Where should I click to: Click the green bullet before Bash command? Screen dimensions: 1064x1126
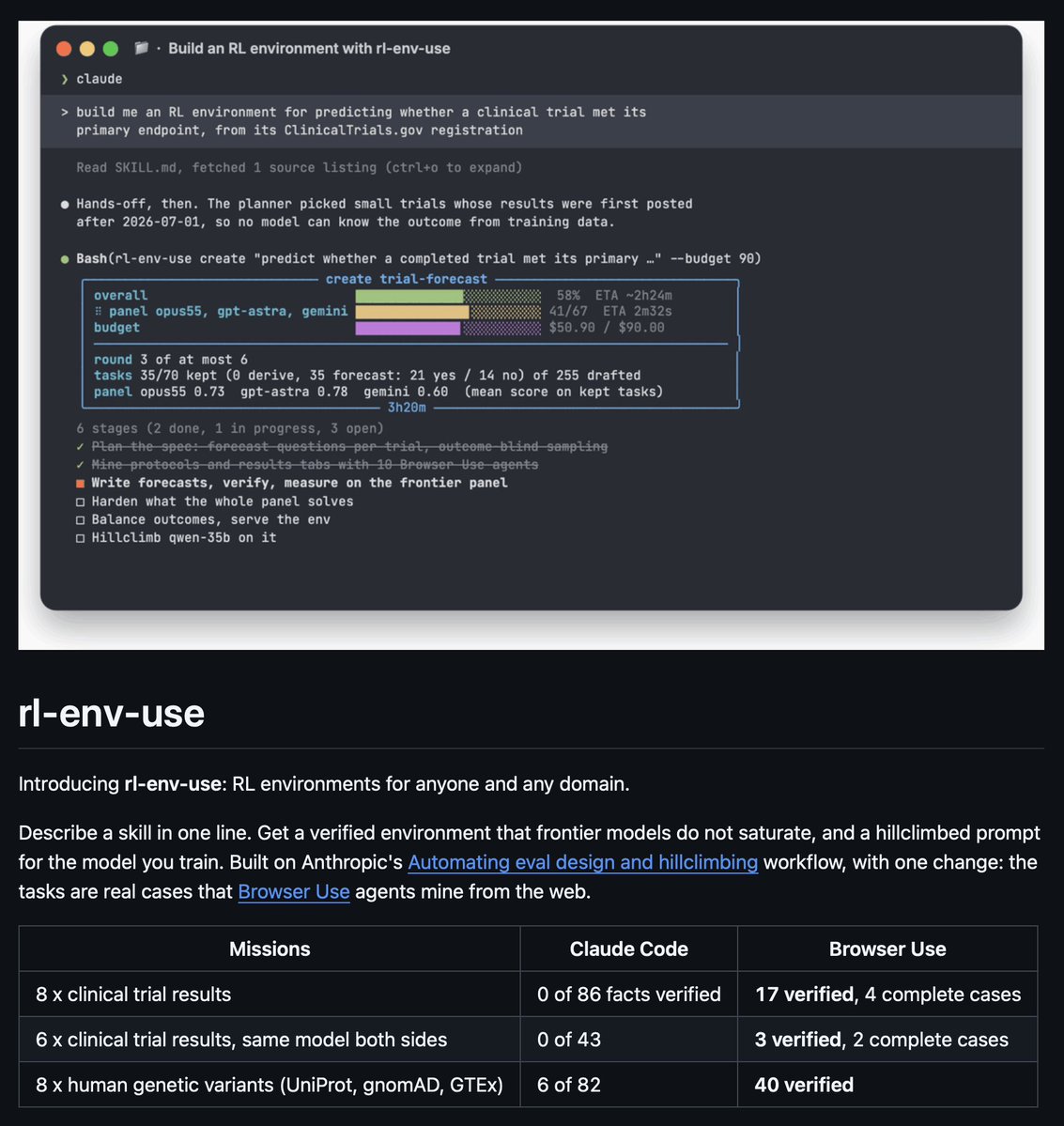[x=65, y=258]
